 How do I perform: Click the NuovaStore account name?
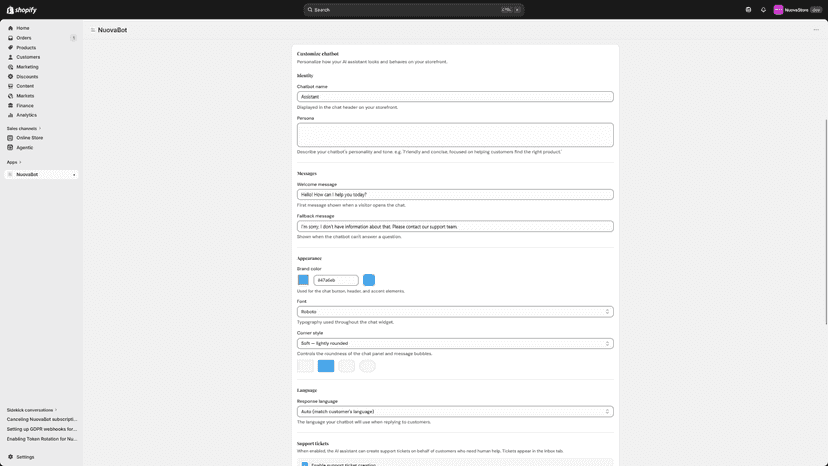click(796, 10)
